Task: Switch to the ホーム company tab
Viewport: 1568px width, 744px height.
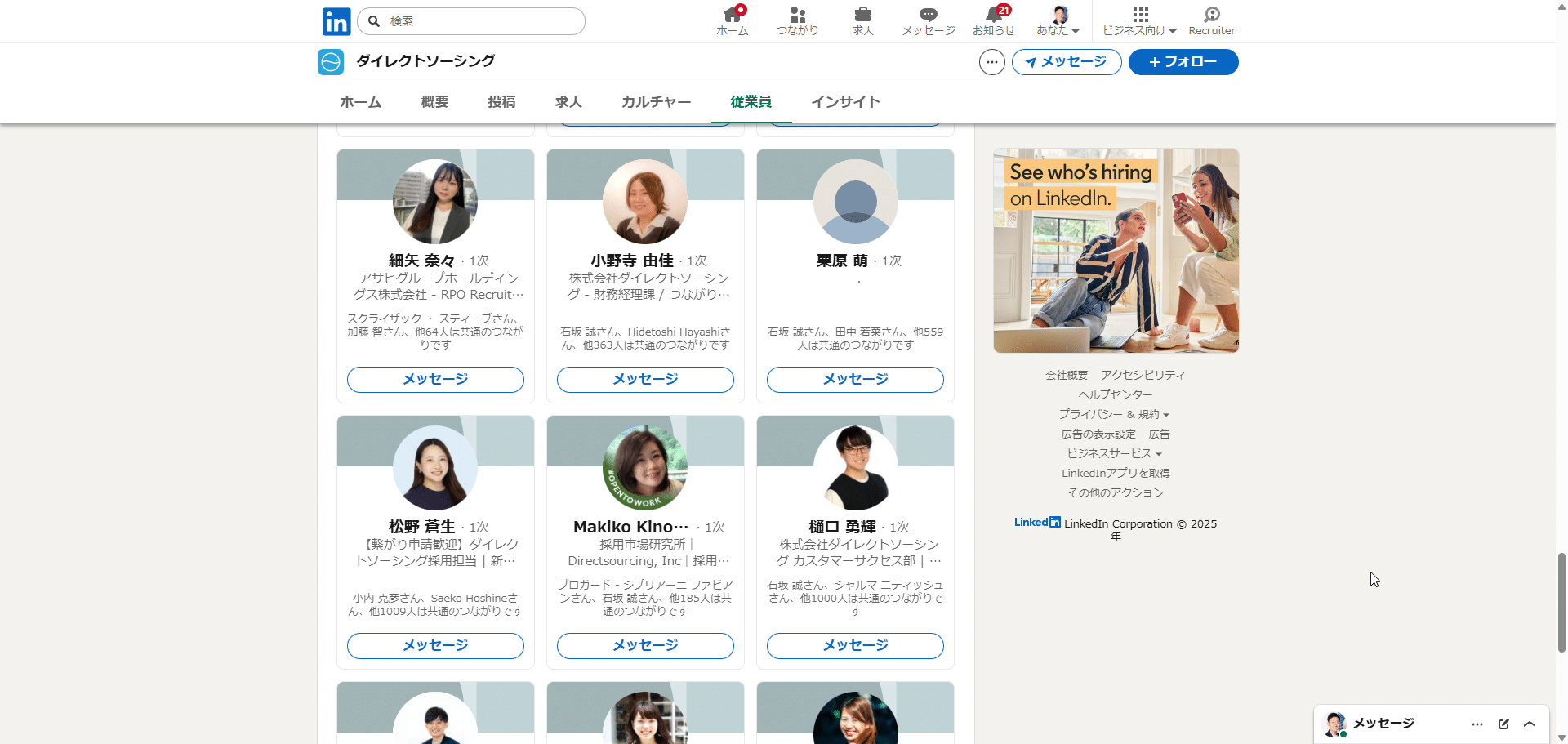Action: pos(361,102)
